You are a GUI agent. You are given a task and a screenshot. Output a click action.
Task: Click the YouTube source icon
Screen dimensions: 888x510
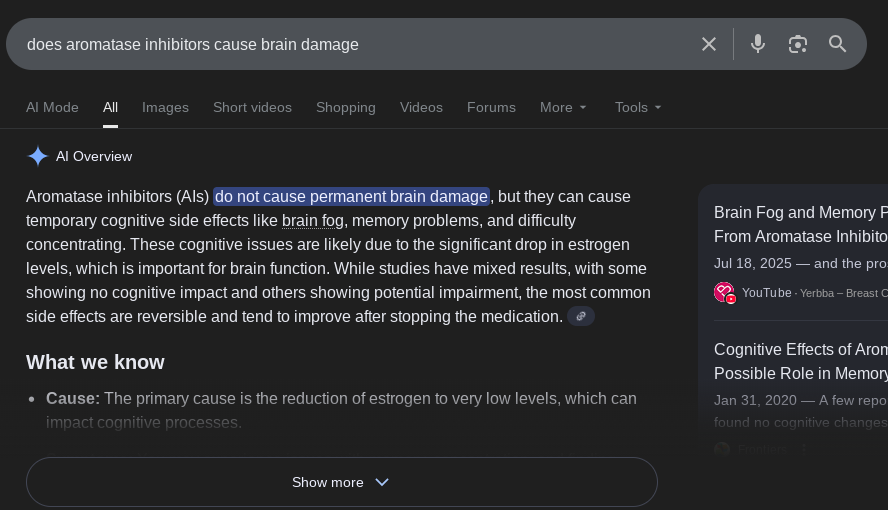point(724,292)
